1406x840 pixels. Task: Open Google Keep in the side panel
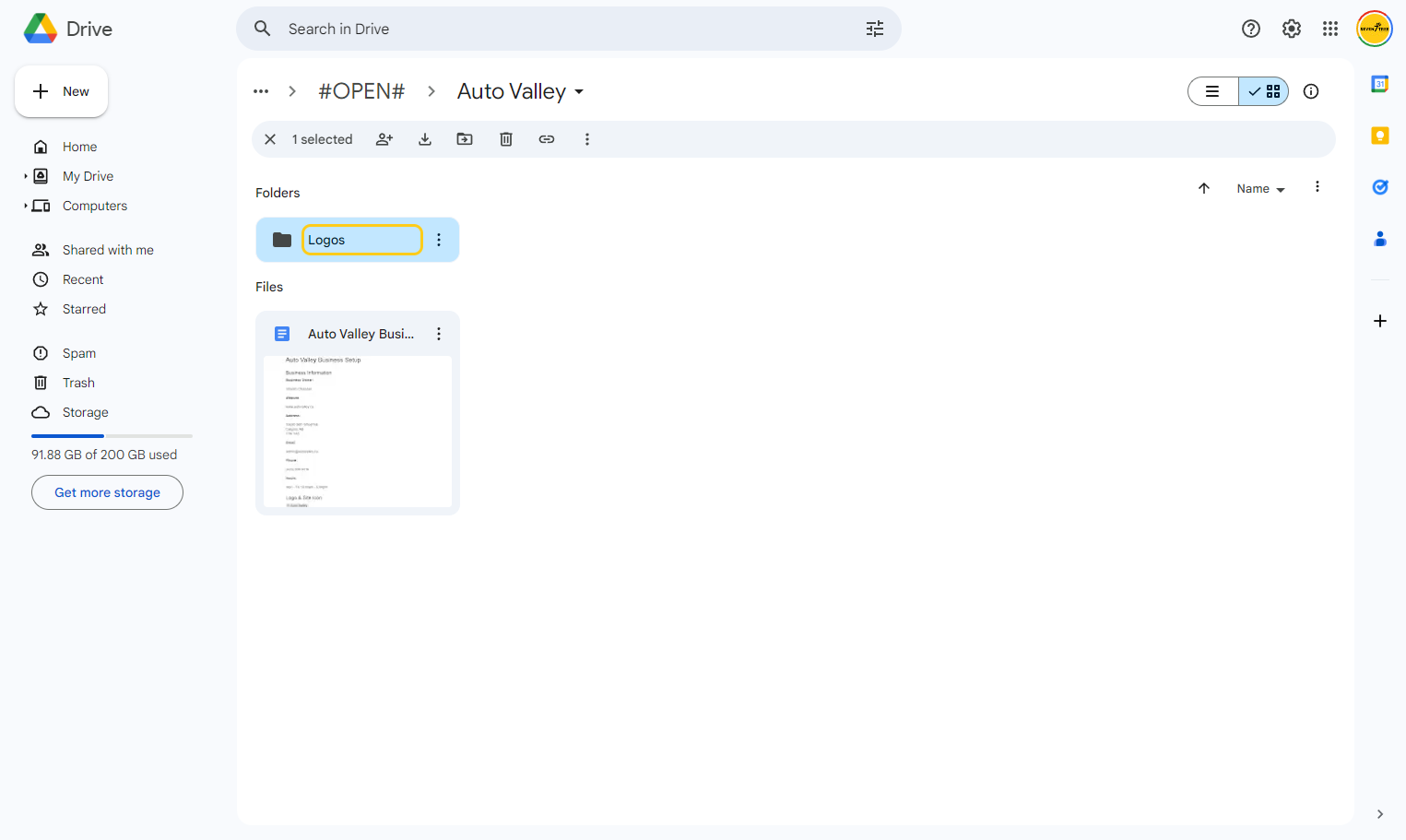pos(1380,136)
